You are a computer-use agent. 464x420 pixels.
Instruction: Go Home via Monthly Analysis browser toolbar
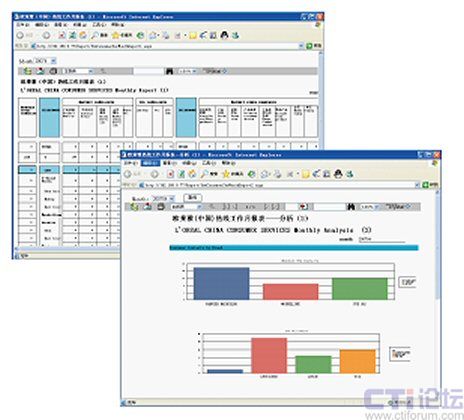tap(192, 174)
